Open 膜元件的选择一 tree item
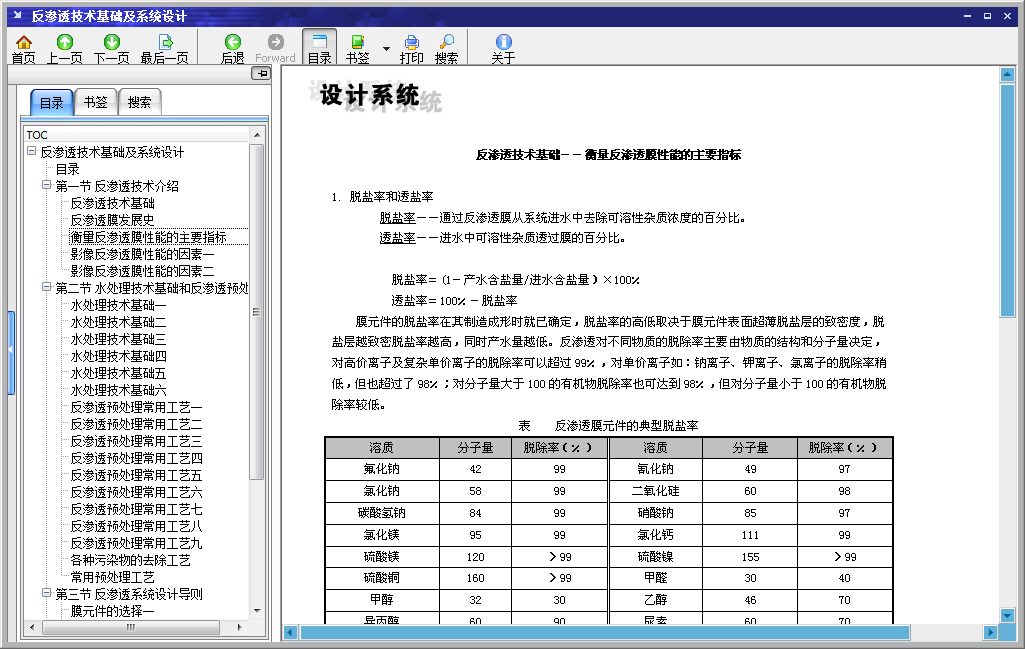1025x649 pixels. pos(112,611)
